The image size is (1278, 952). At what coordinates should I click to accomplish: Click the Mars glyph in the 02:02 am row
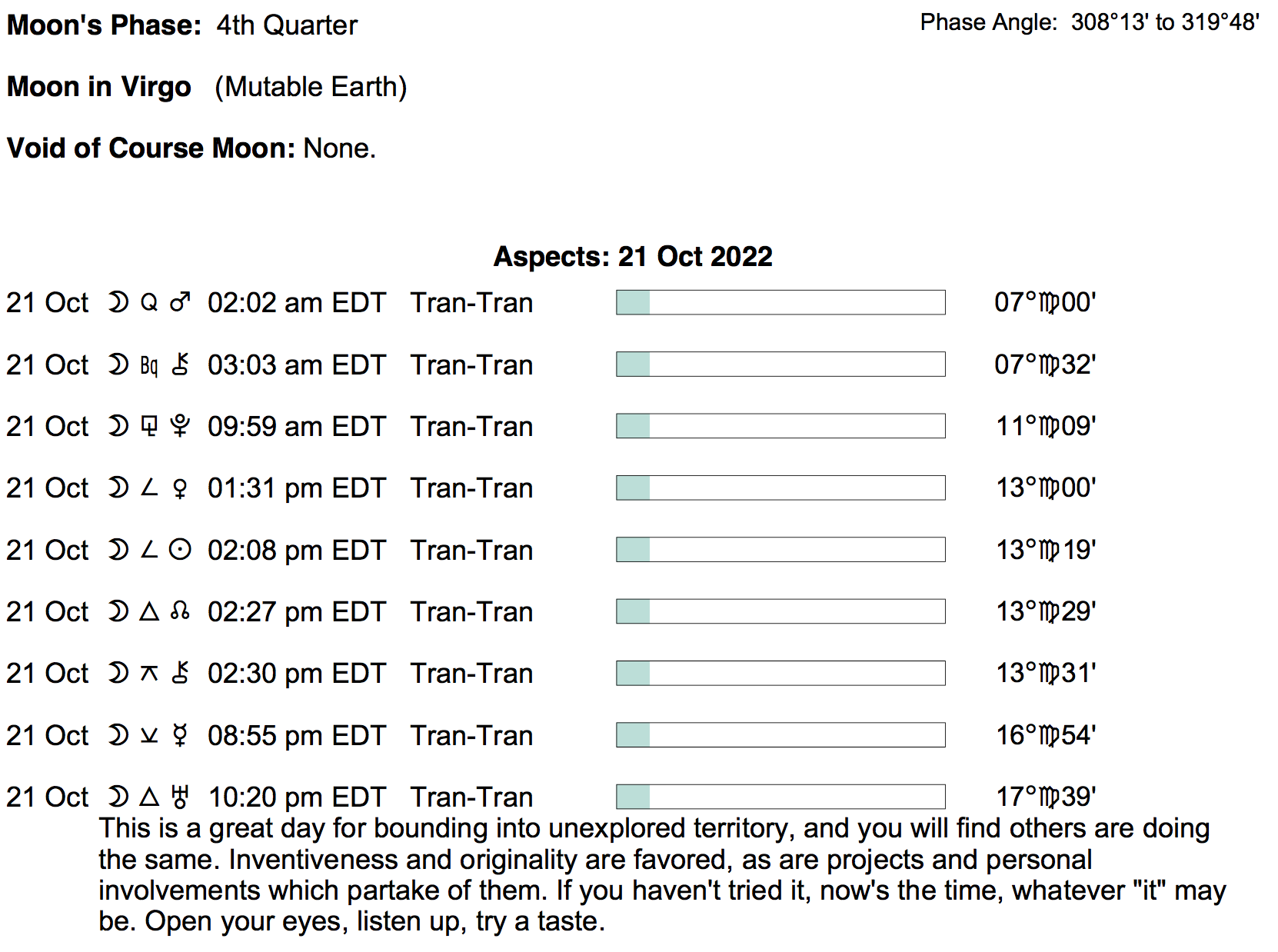click(x=180, y=303)
